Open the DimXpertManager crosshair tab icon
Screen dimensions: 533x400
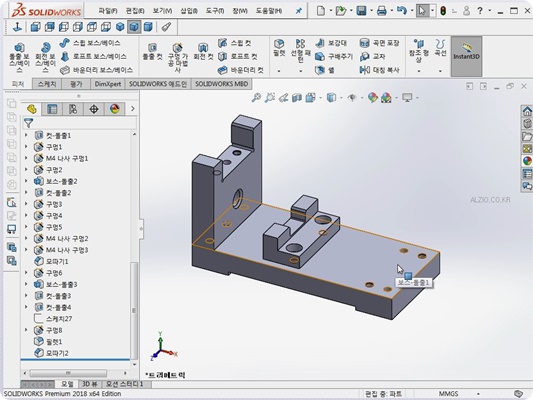[x=94, y=109]
